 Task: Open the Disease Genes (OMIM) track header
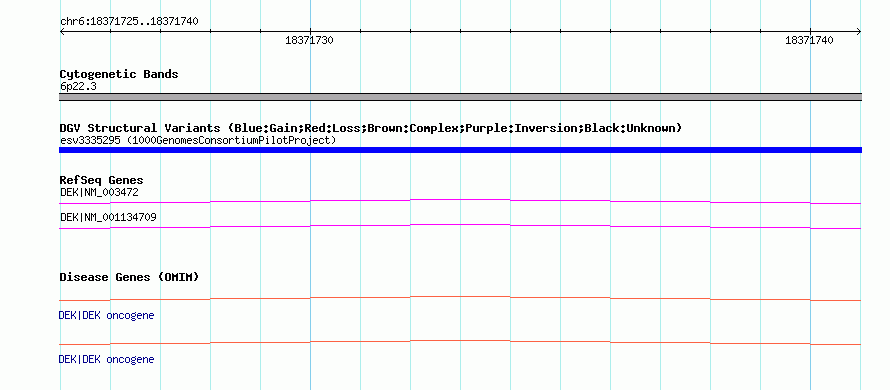coord(129,278)
